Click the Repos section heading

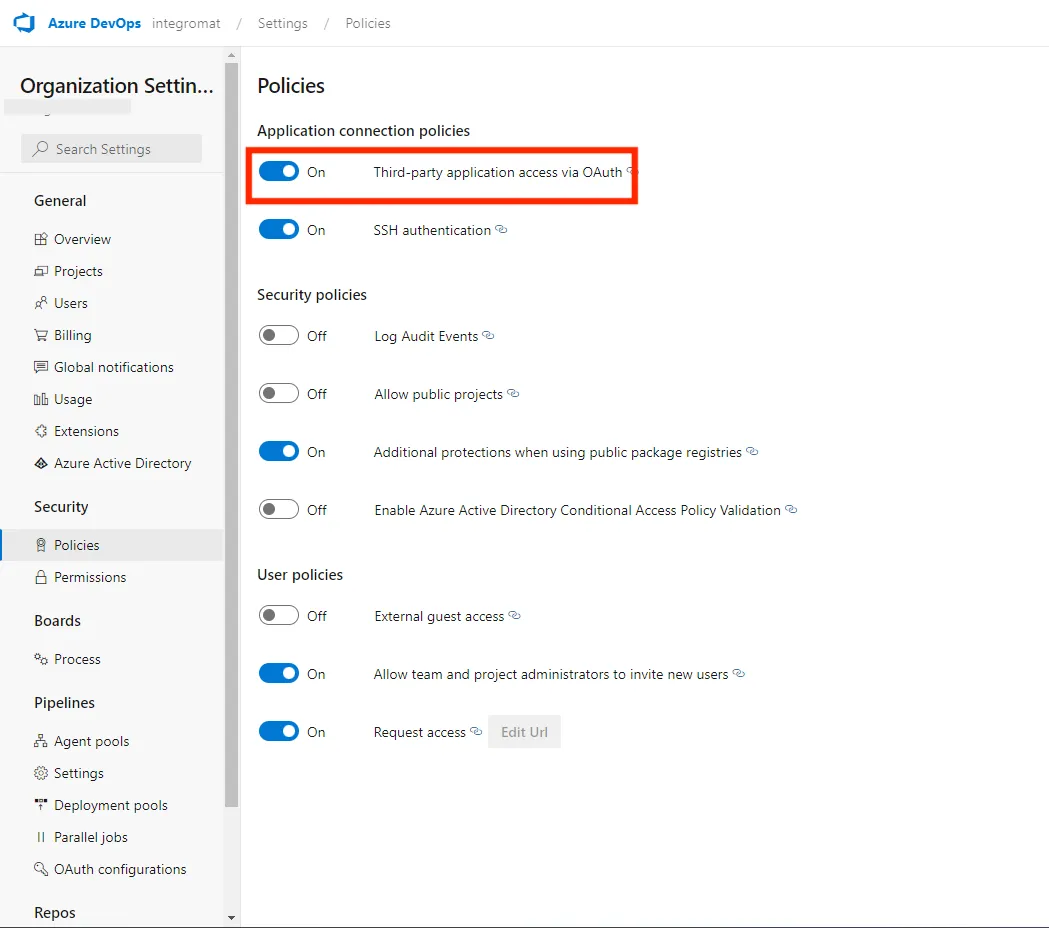pyautogui.click(x=55, y=913)
